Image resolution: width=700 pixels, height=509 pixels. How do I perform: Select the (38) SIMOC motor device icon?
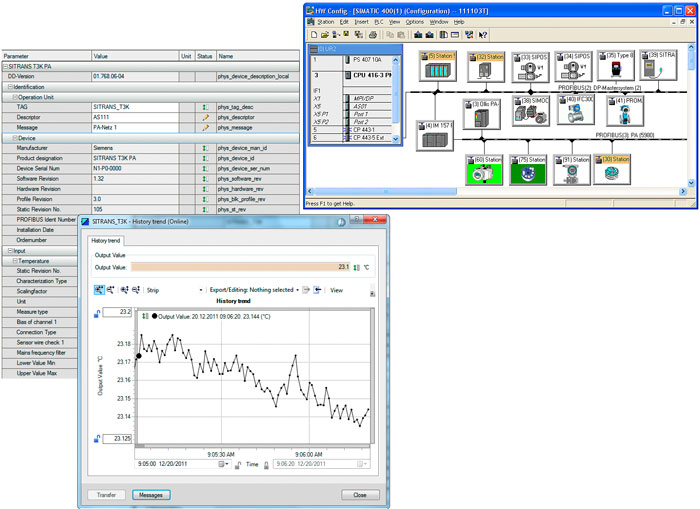click(x=530, y=111)
